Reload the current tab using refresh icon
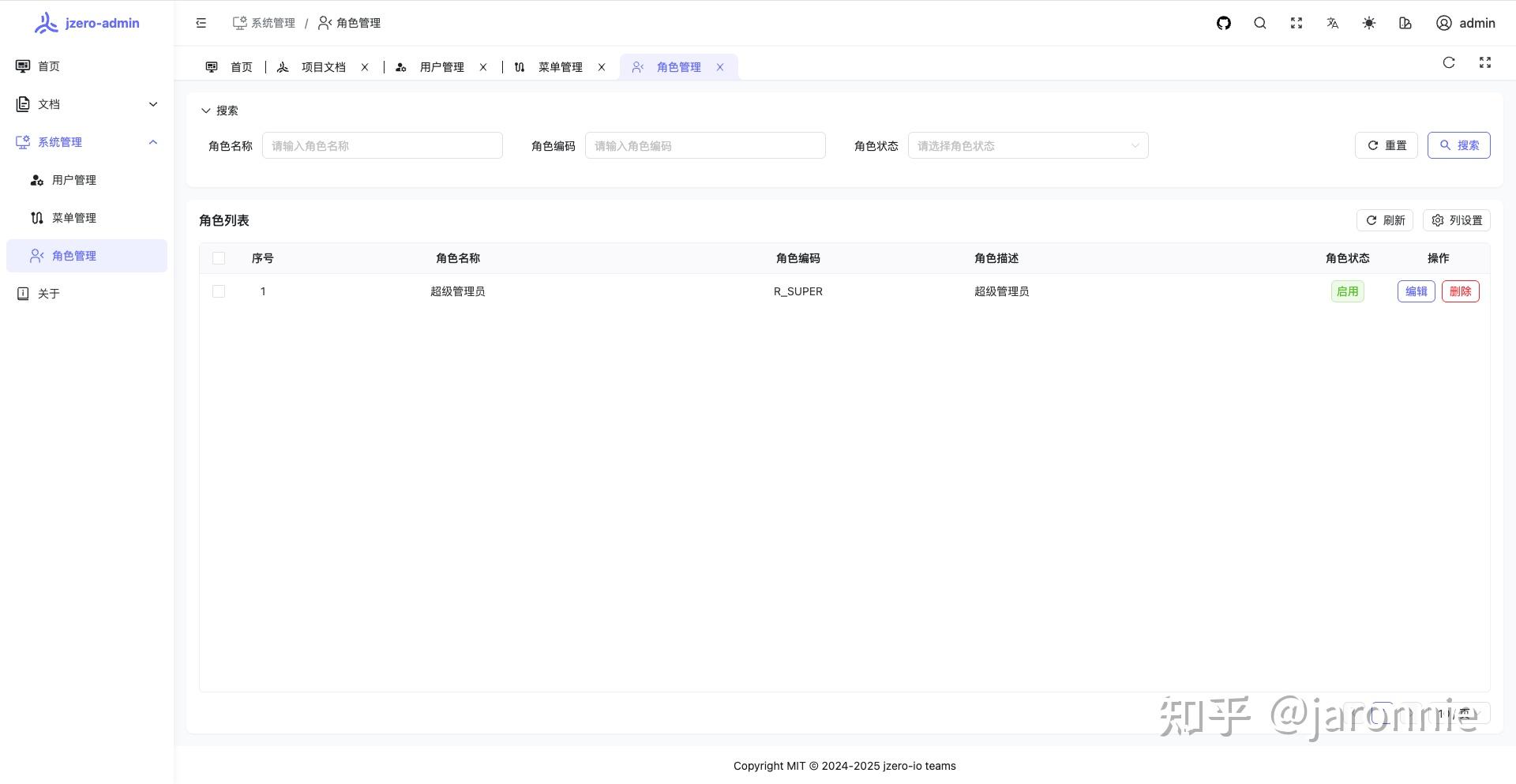 coord(1449,62)
